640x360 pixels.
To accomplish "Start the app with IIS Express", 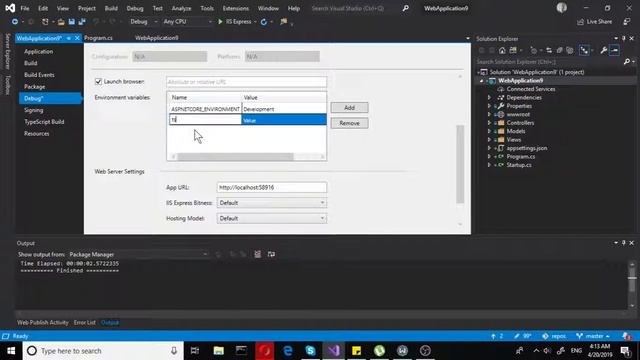I will click(x=236, y=22).
